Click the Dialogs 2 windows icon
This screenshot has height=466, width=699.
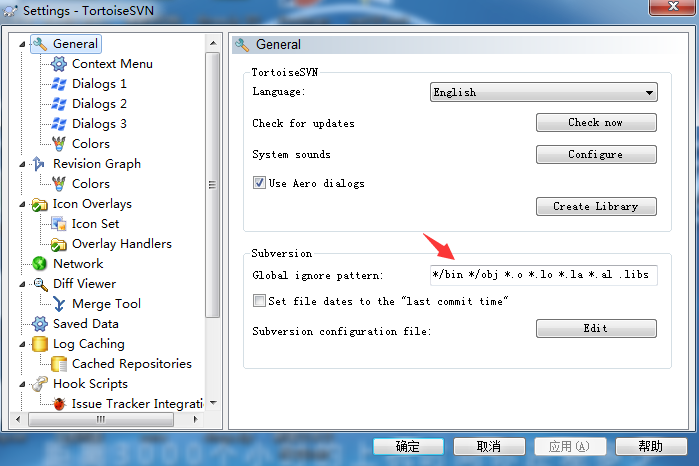coord(59,104)
